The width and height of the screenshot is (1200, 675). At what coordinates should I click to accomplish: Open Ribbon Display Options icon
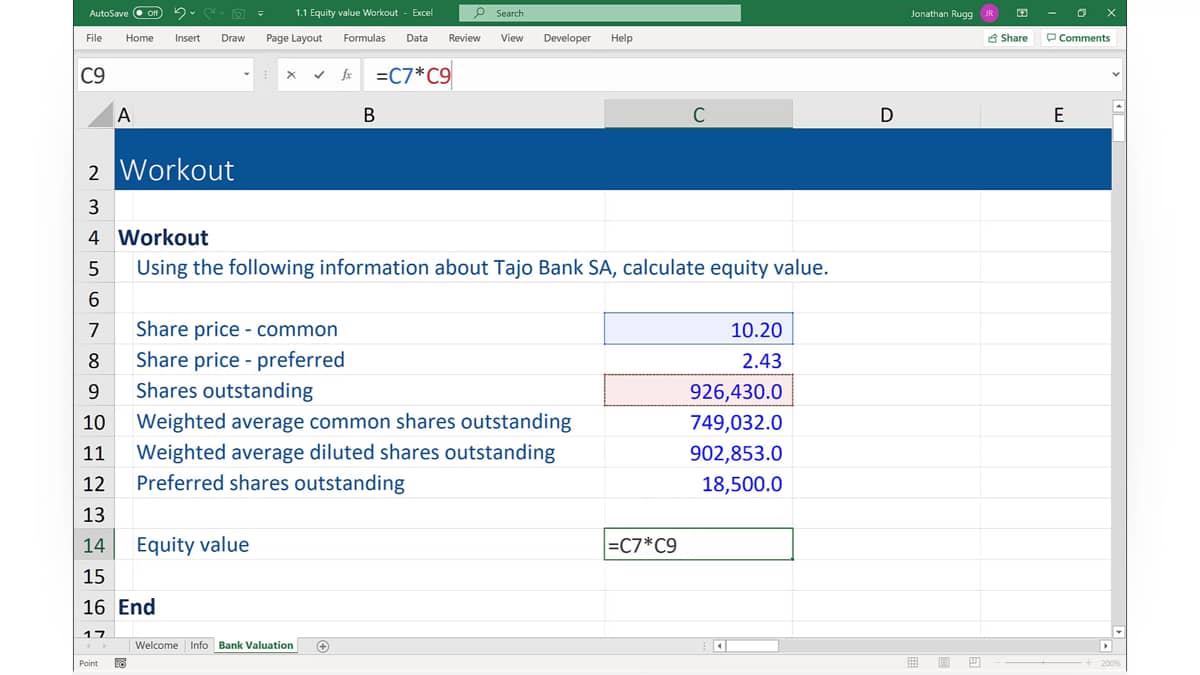click(x=1022, y=13)
